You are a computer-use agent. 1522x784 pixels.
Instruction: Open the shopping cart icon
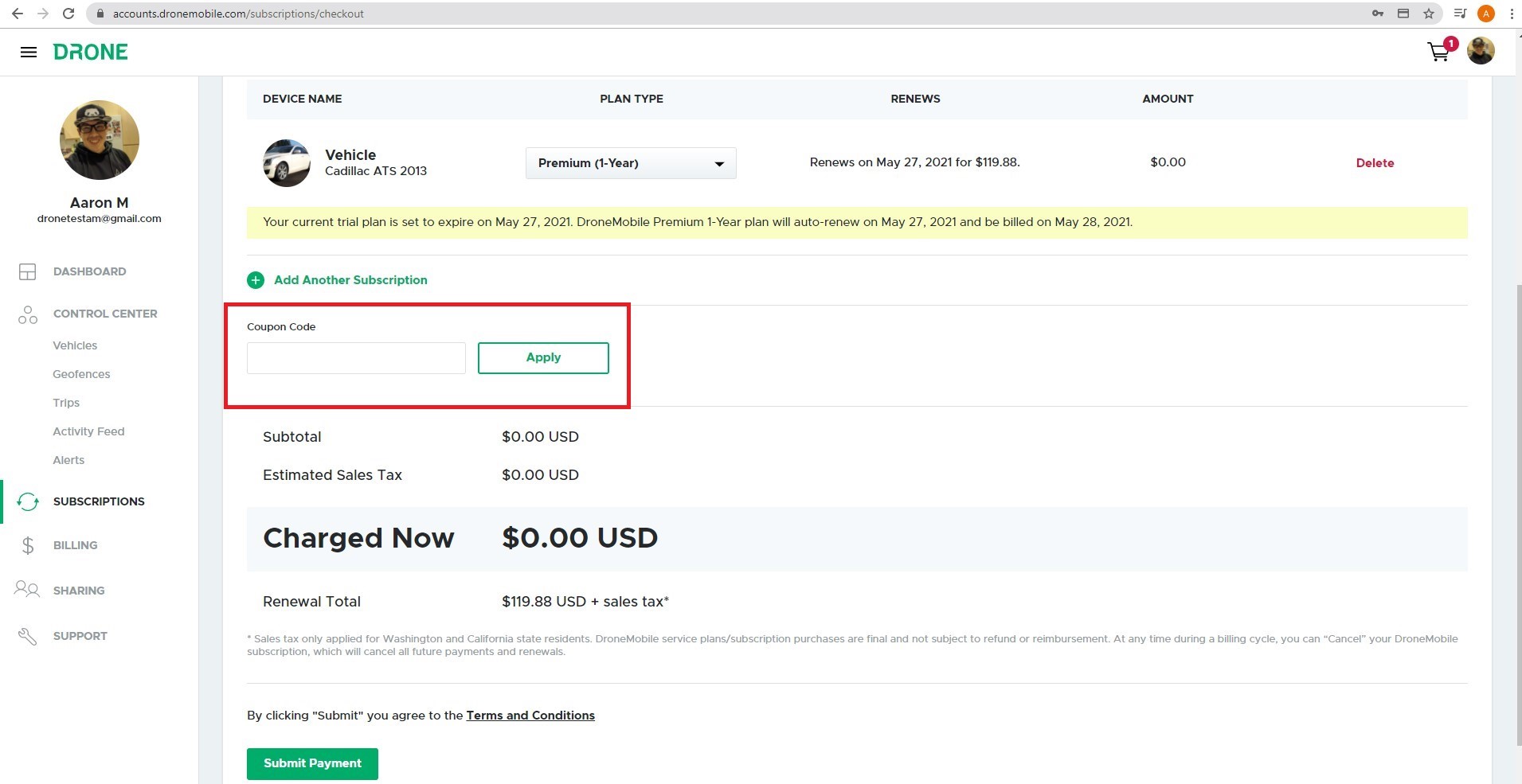pos(1438,53)
